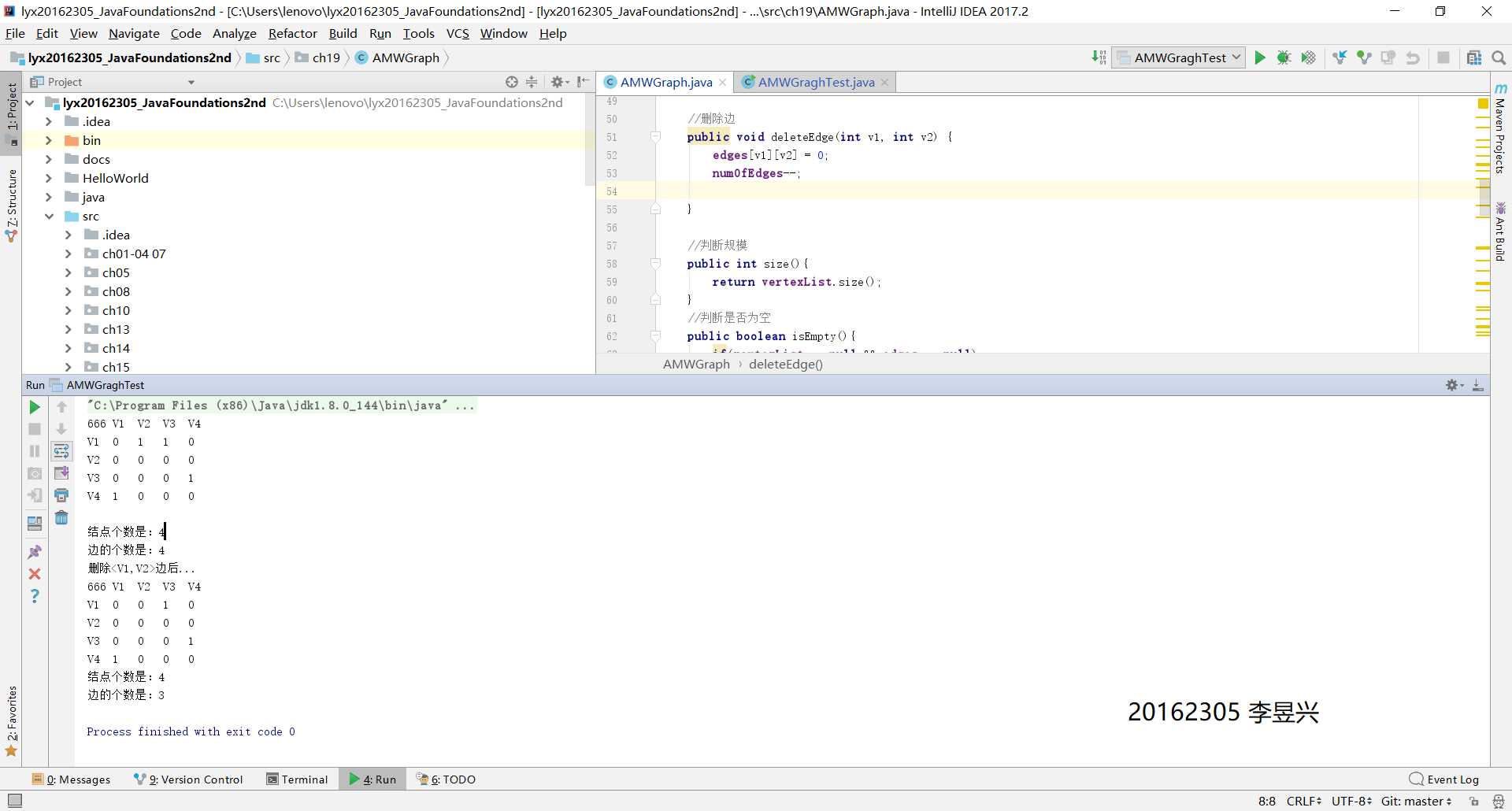
Task: Click the VCS Commit changes icon
Action: pos(1364,57)
